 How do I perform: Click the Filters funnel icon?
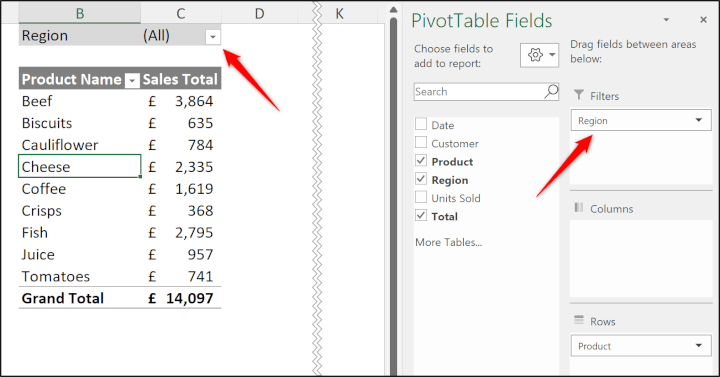point(579,95)
